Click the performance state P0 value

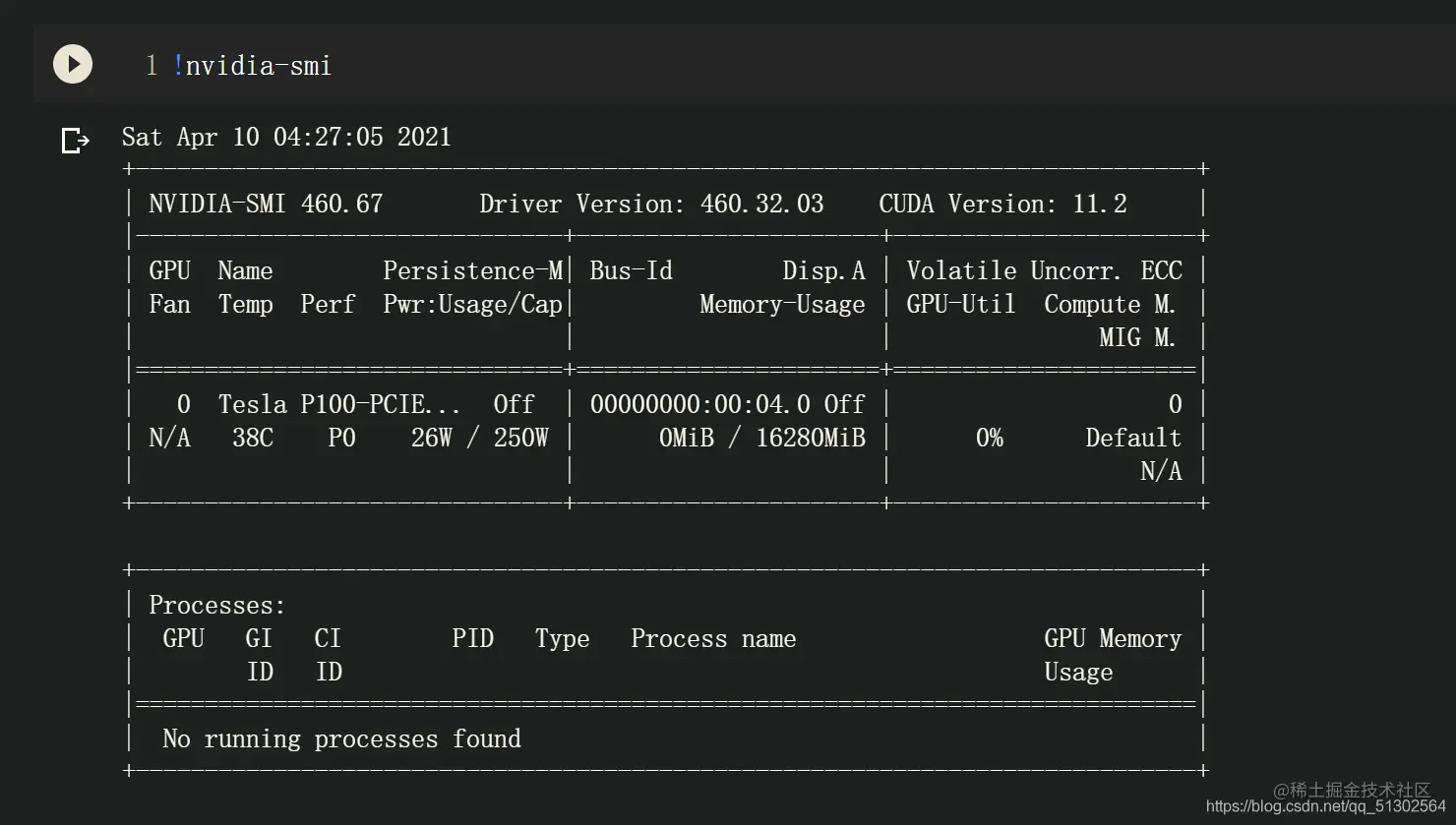[341, 438]
